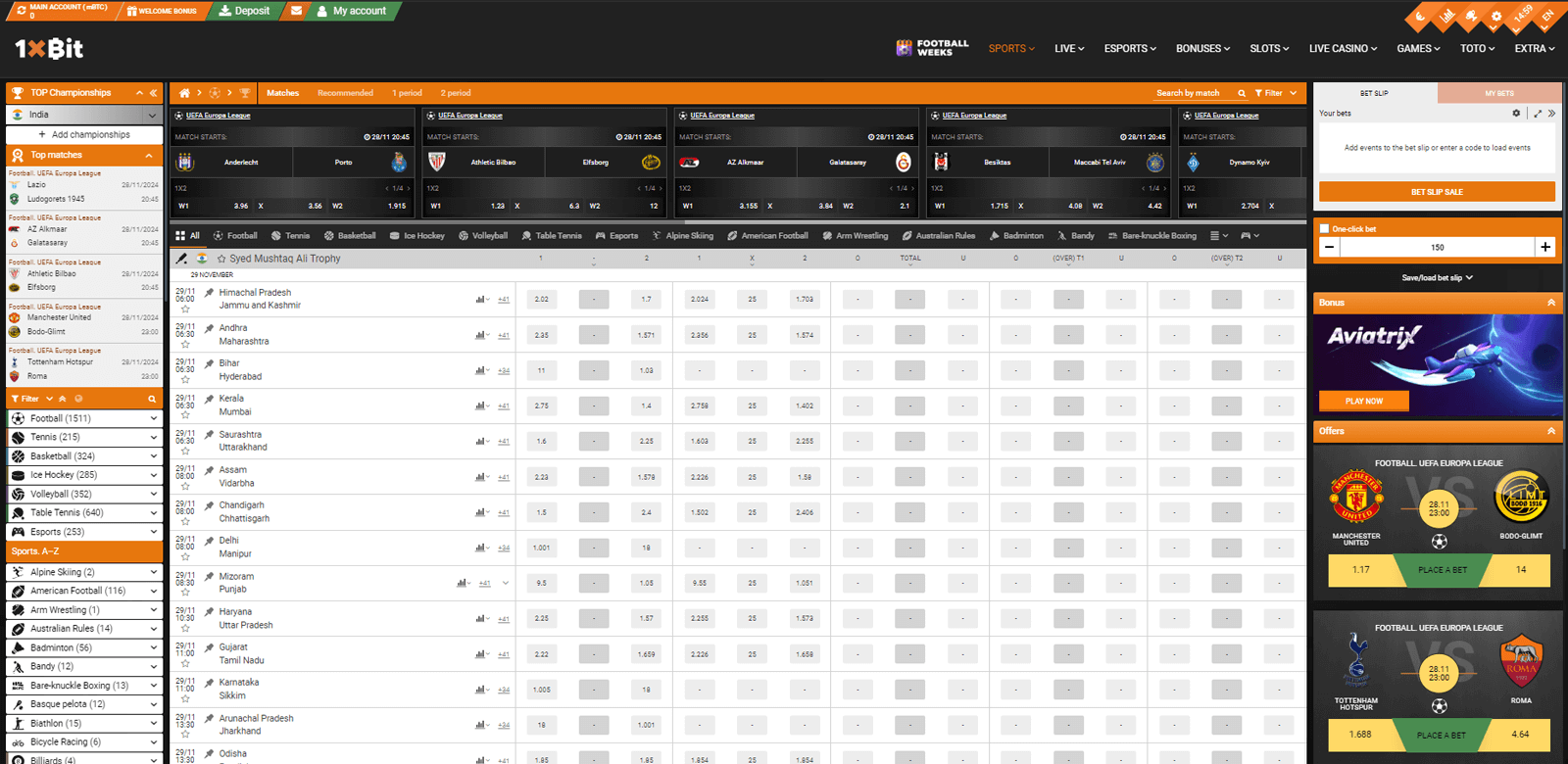
Task: Click the stake amount field showing 150
Action: [1437, 247]
